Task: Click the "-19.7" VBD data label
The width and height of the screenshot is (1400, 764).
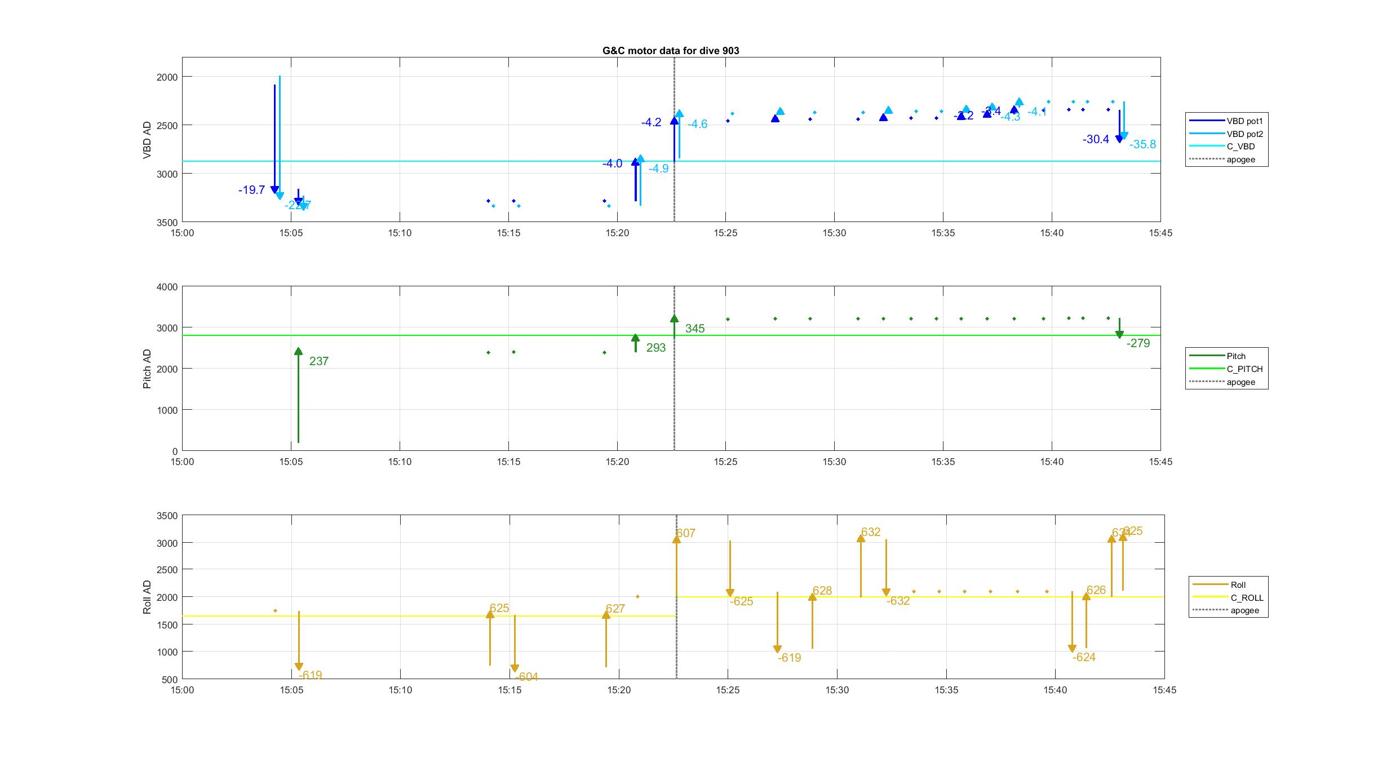Action: [x=252, y=190]
